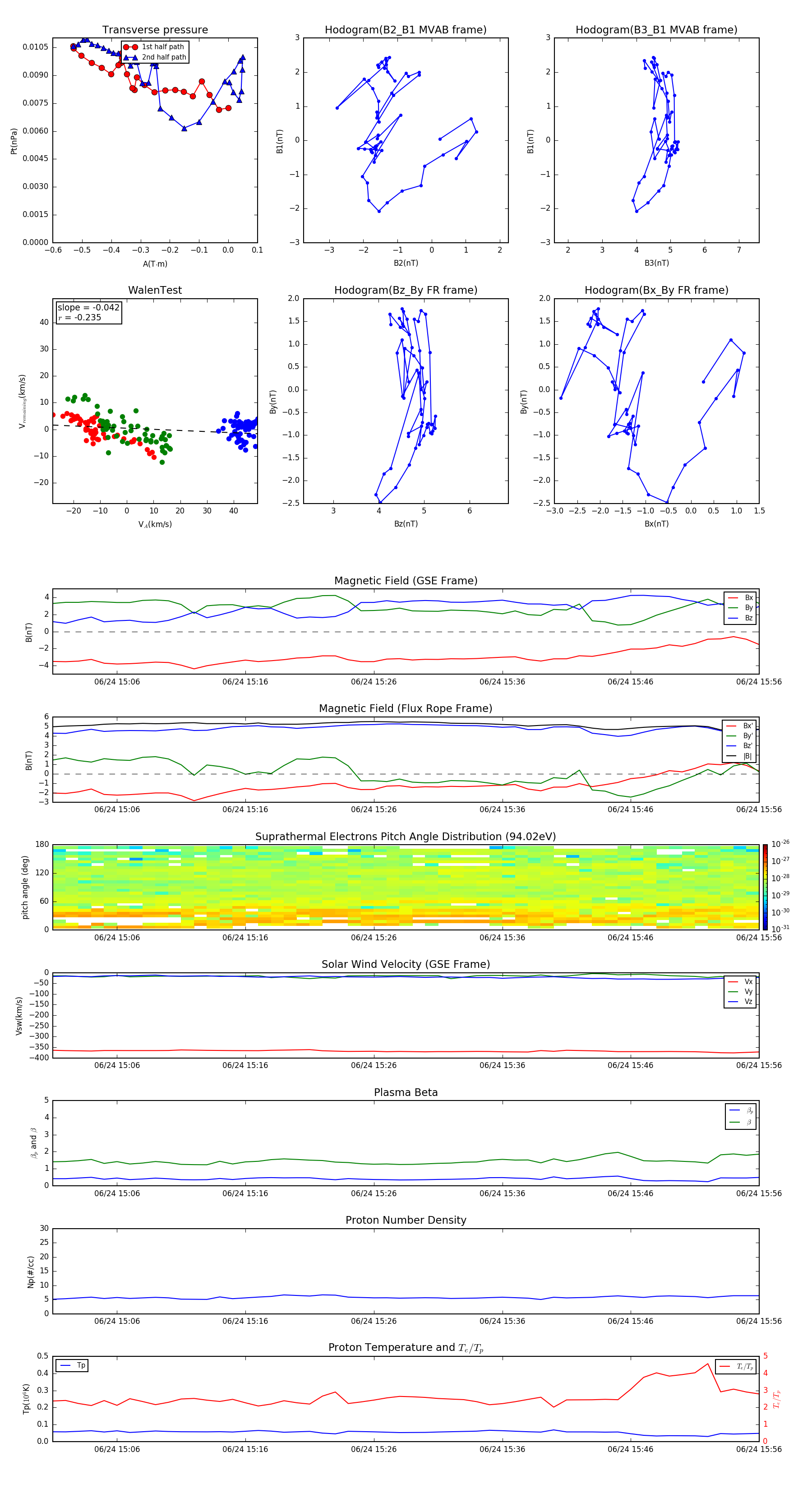Select βp entry in Plasma Beta legend

point(742,1110)
